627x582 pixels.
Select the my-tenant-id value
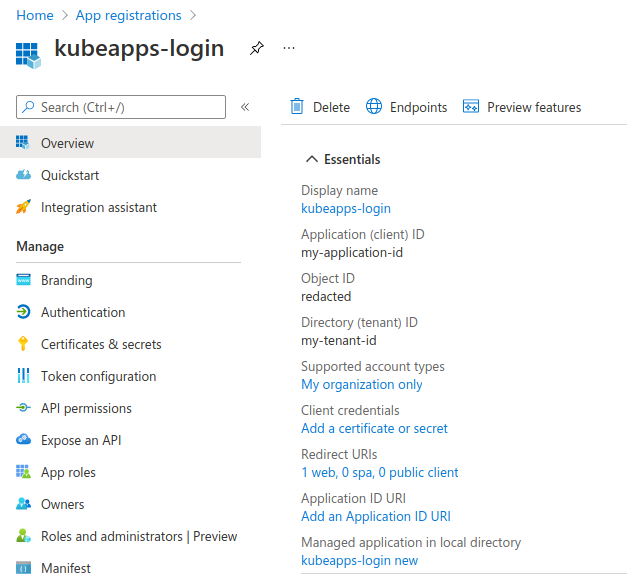click(x=339, y=340)
